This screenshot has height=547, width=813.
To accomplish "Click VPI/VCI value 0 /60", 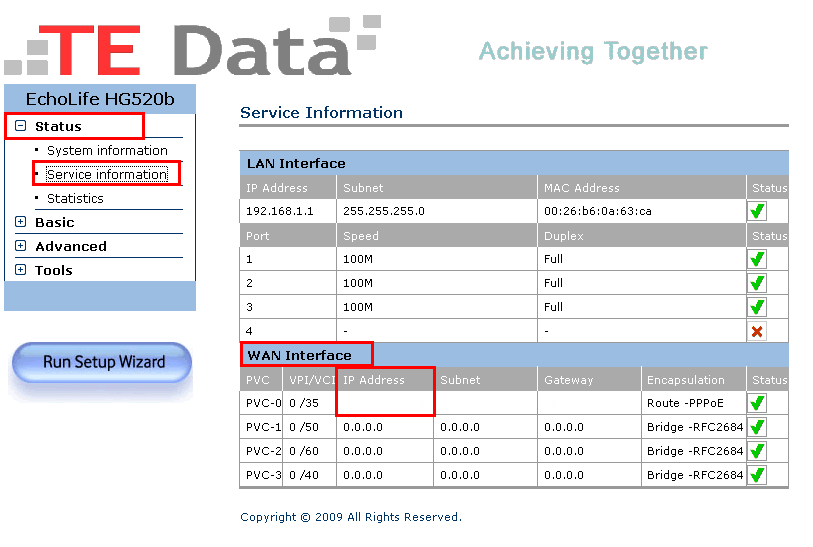I will click(x=304, y=451).
